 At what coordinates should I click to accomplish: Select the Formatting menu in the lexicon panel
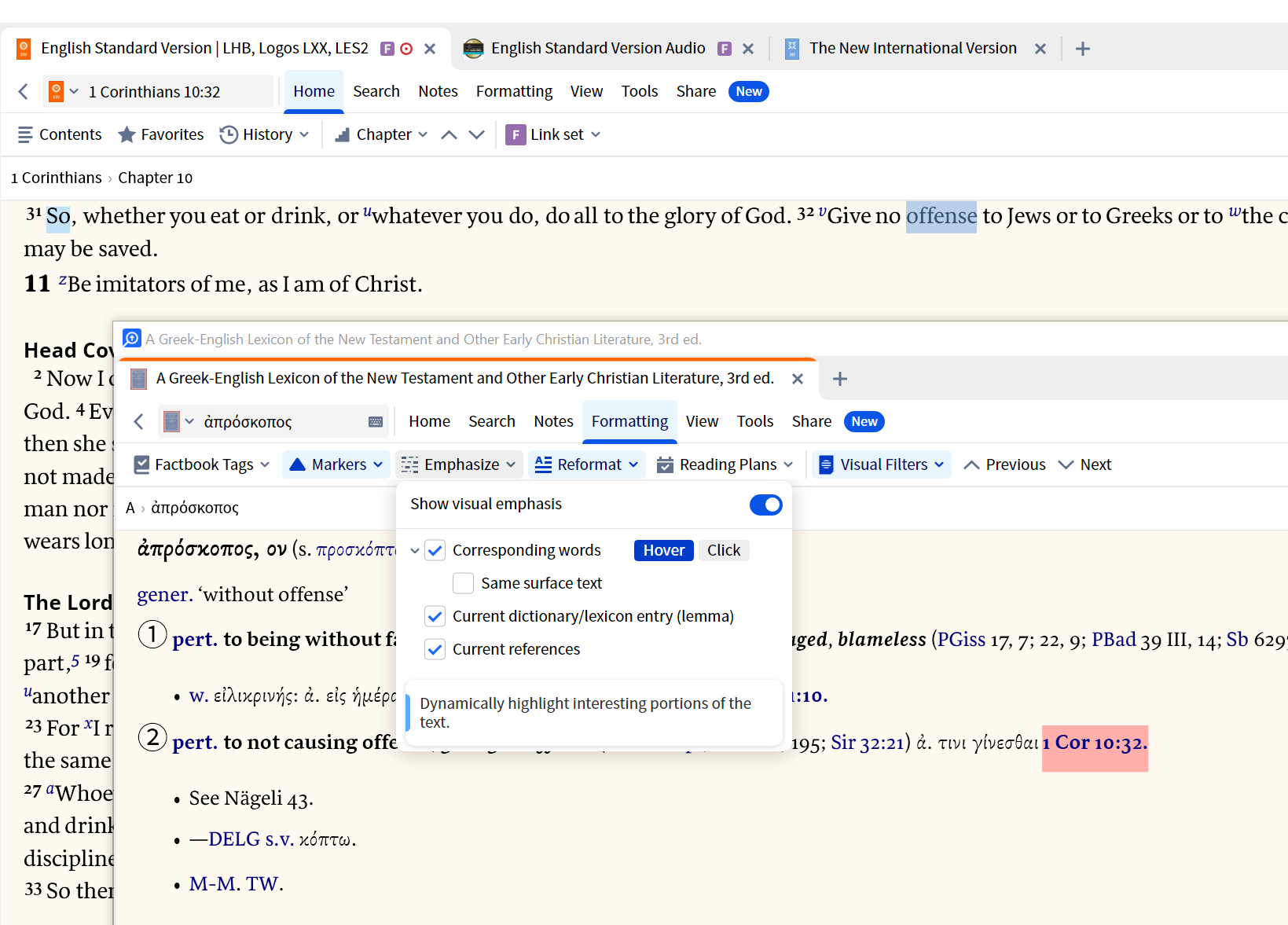coord(629,421)
